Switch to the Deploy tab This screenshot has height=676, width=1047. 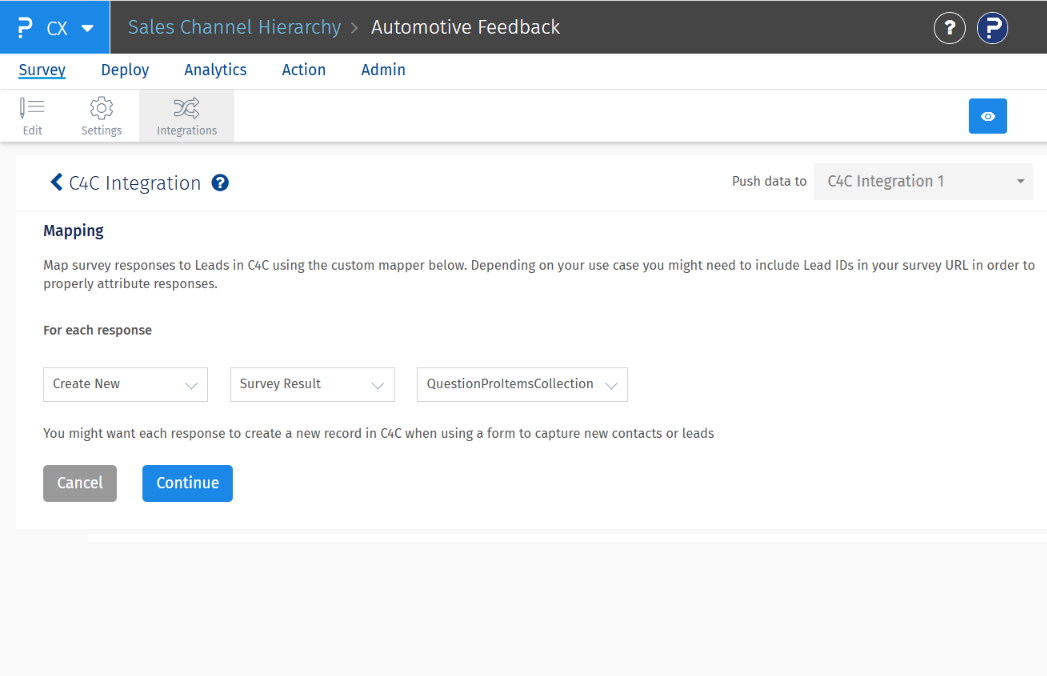click(125, 70)
